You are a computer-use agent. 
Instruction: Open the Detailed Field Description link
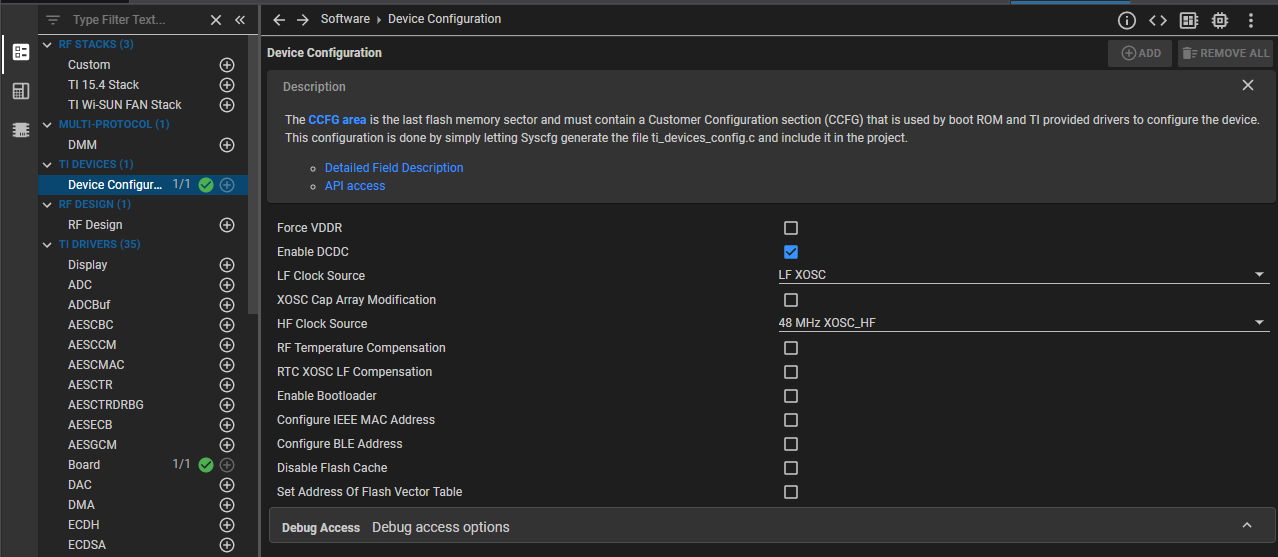(x=394, y=168)
